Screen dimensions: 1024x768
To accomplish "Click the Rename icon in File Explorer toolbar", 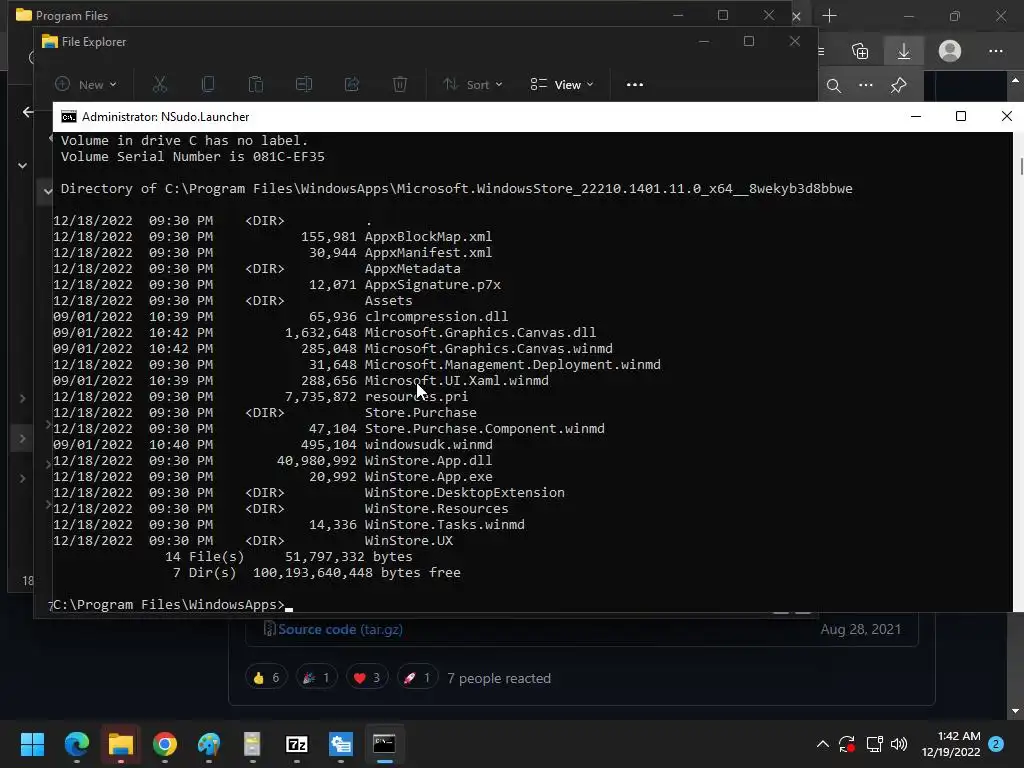I will coord(304,84).
